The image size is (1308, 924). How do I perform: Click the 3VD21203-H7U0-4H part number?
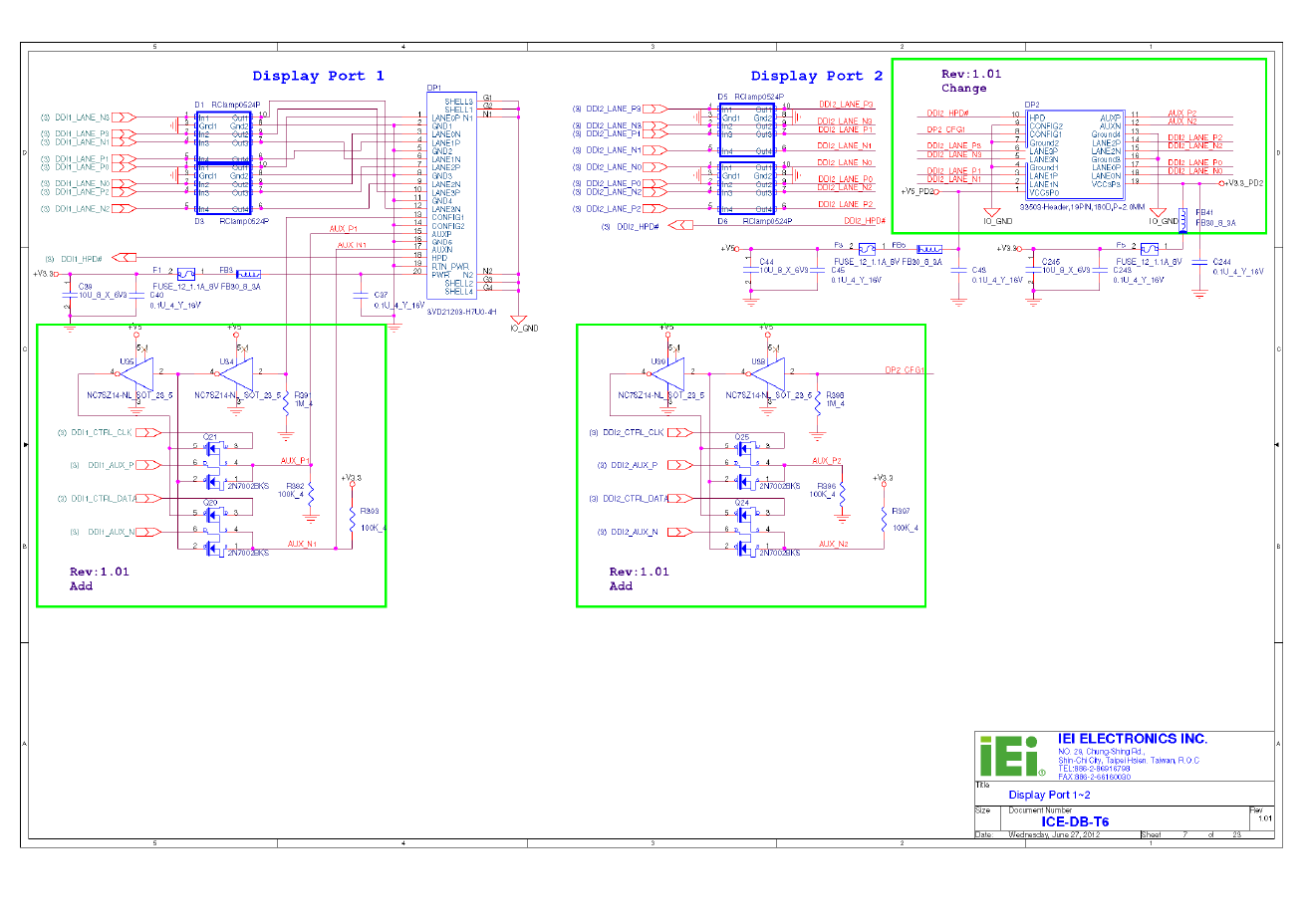pos(461,312)
